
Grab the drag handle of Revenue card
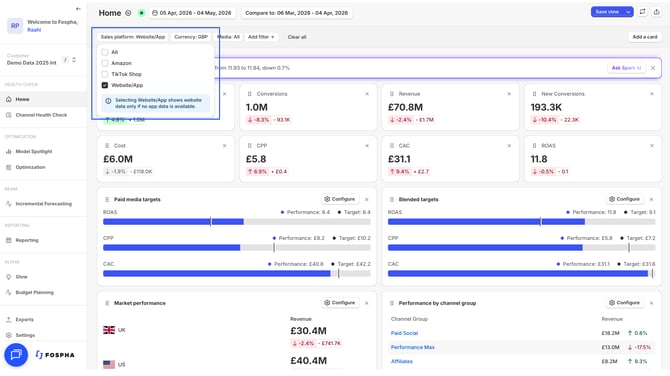[391, 94]
